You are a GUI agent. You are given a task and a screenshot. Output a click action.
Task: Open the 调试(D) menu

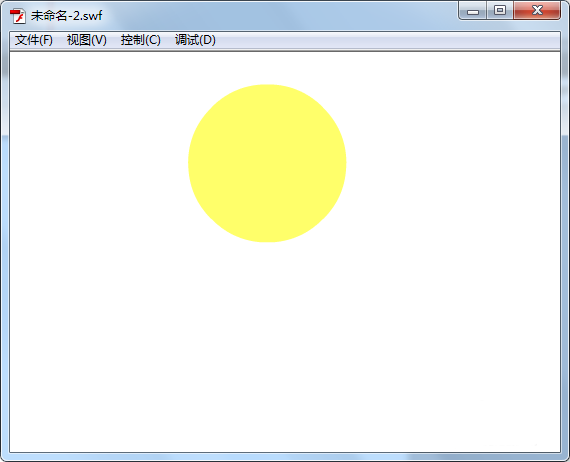pos(195,40)
